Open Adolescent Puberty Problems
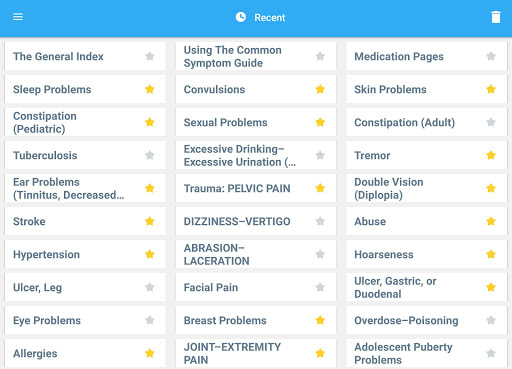The image size is (512, 369). (403, 353)
